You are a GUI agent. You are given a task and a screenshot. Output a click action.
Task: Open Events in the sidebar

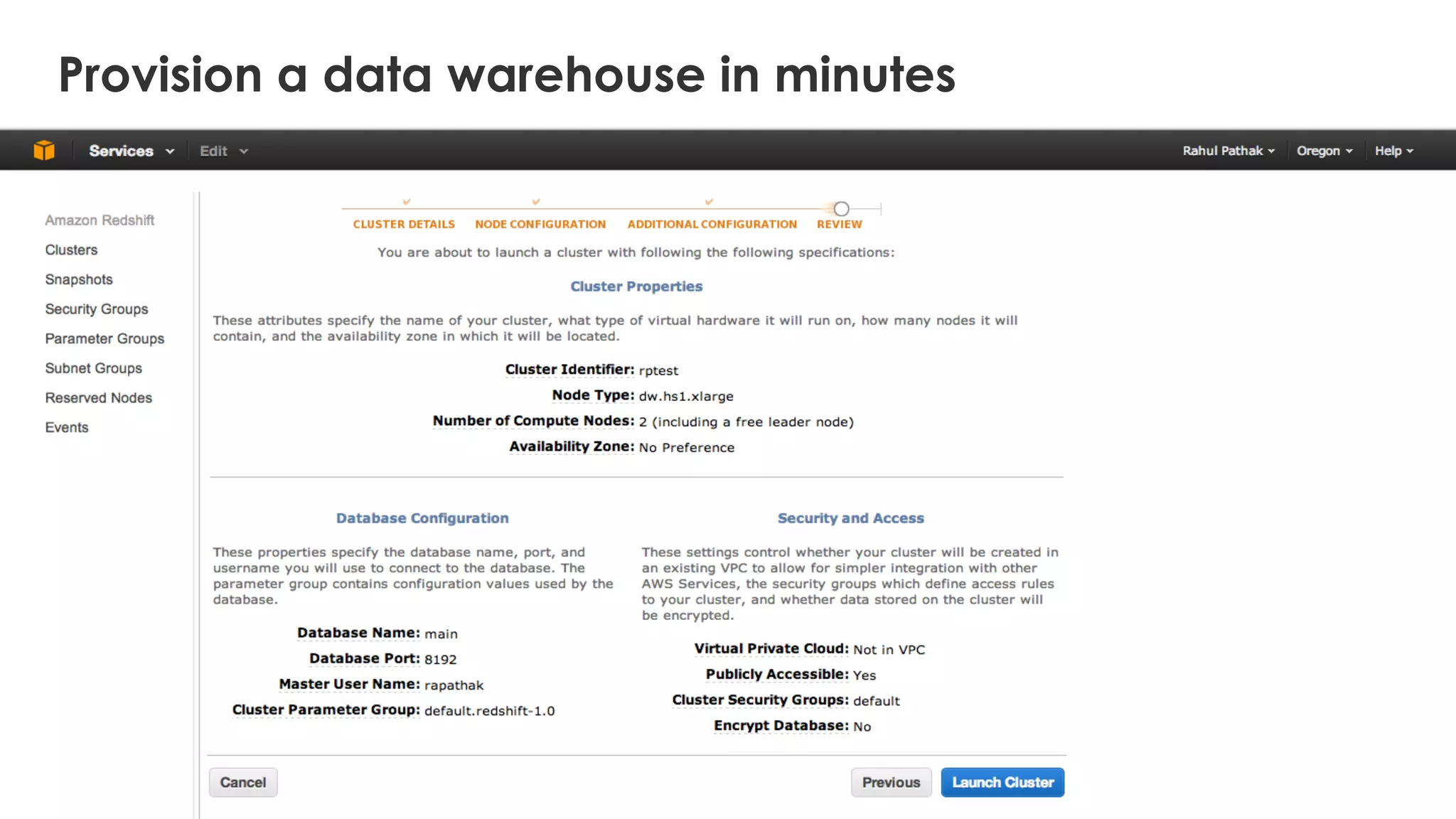tap(67, 427)
